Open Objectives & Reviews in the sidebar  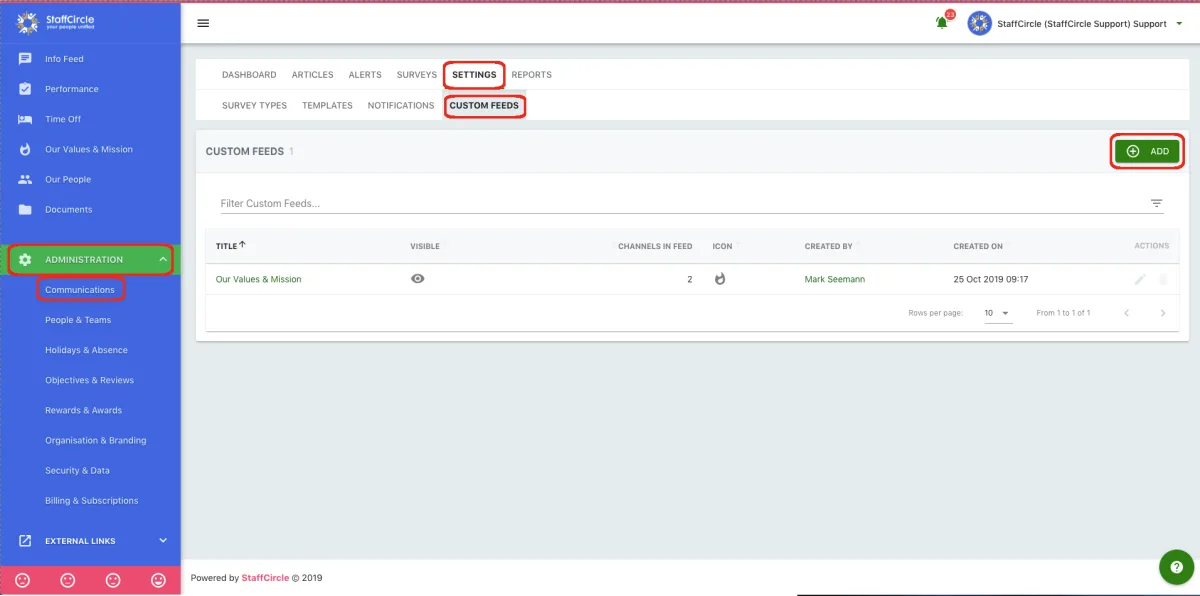tap(89, 380)
